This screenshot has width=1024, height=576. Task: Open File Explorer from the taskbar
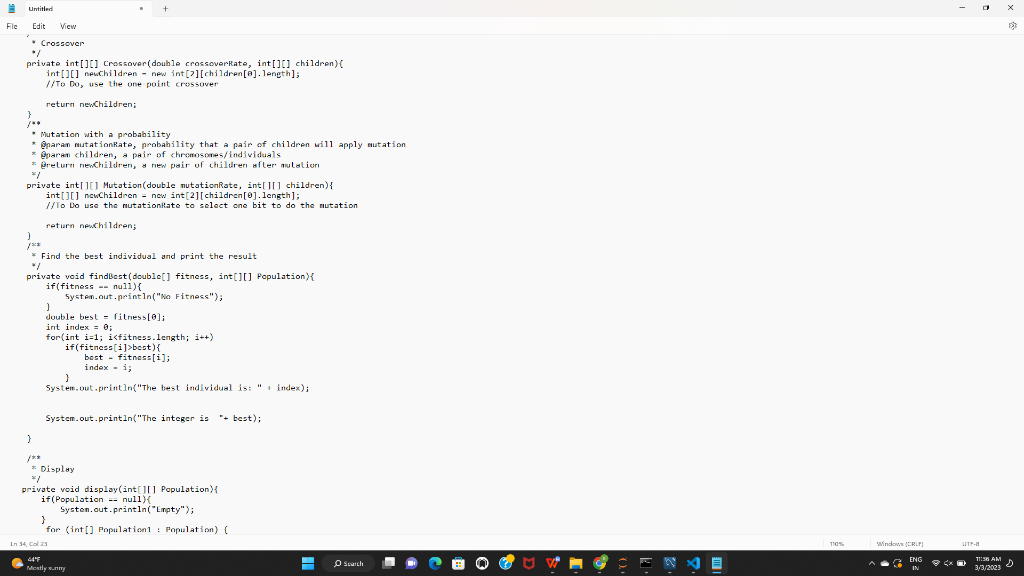coord(576,563)
